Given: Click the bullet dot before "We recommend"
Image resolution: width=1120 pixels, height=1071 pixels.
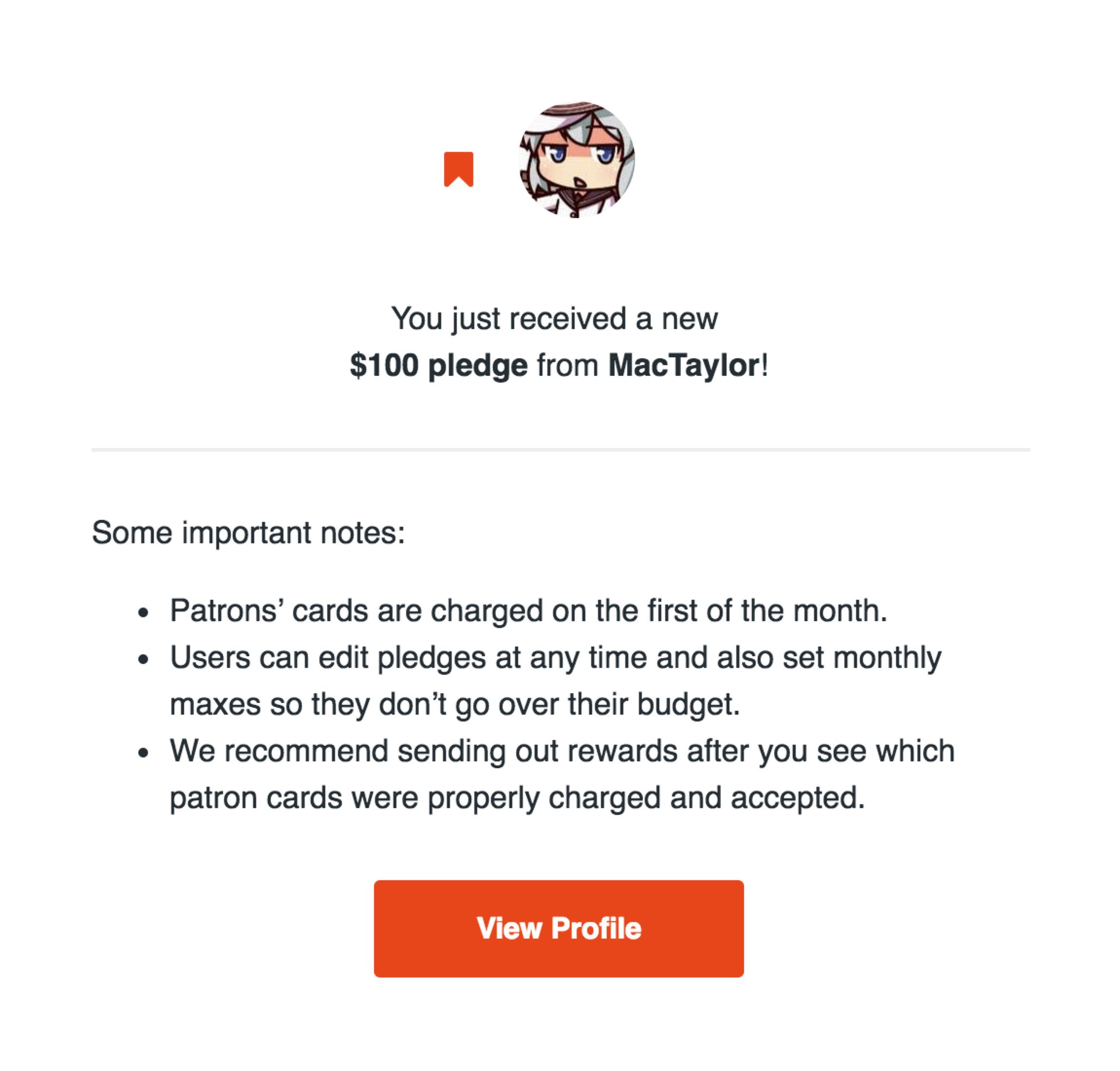Looking at the screenshot, I should click(143, 753).
